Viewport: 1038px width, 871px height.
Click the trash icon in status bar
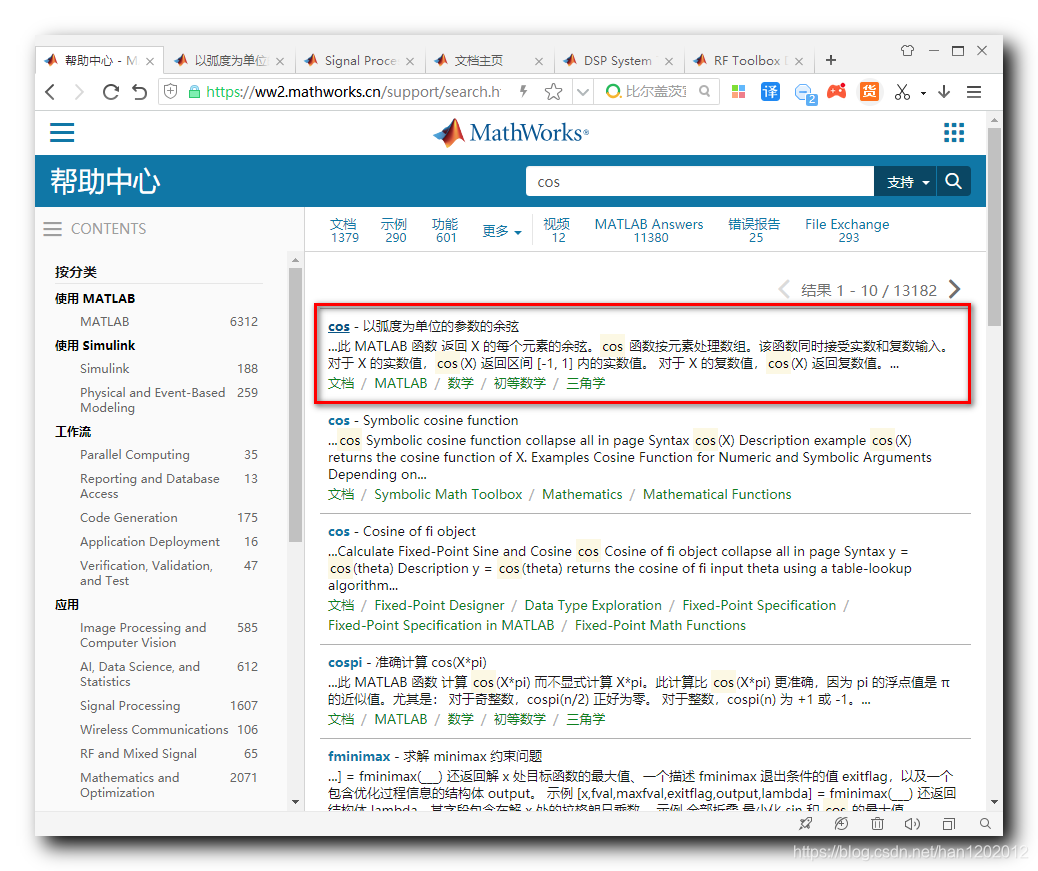[x=877, y=824]
